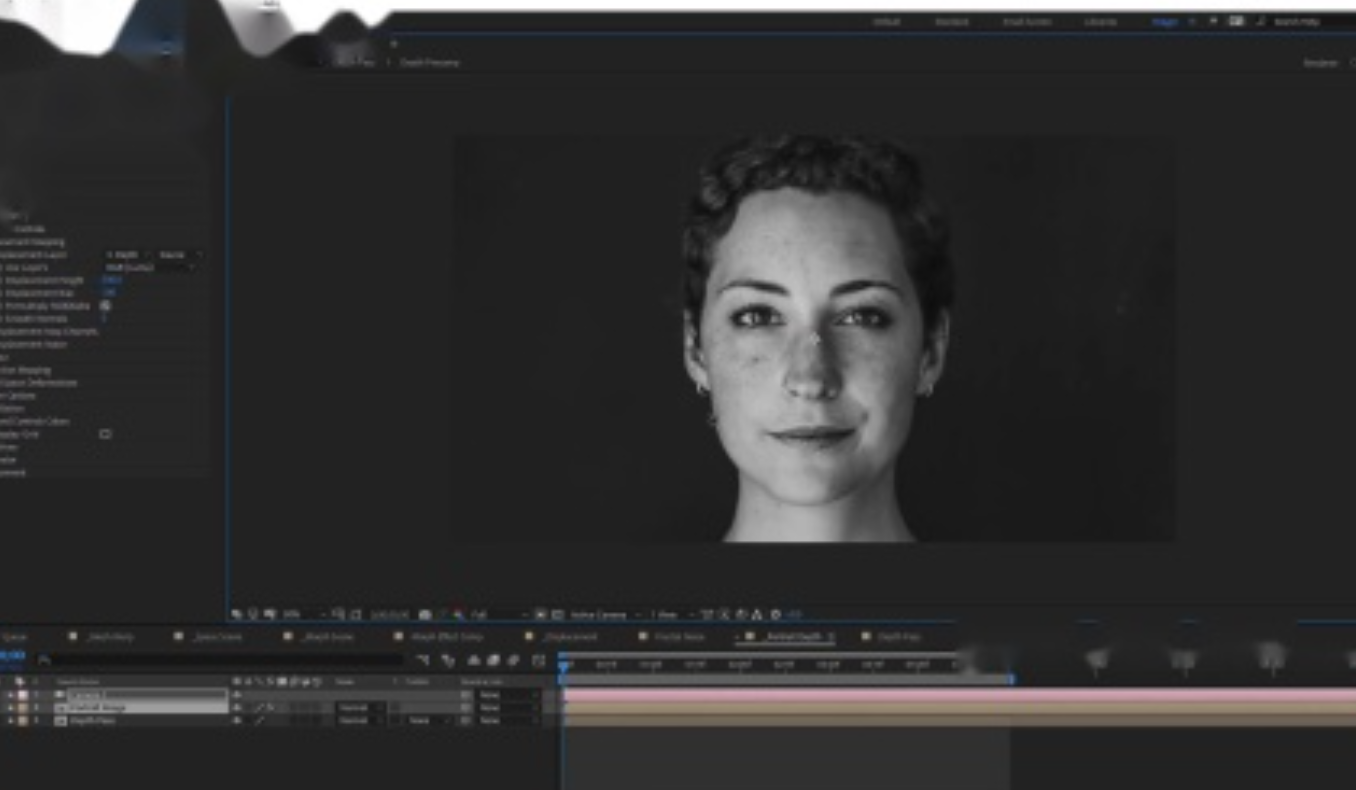Toggle the Render Grid checkbox in effect controls
This screenshot has width=1356, height=790.
click(105, 434)
